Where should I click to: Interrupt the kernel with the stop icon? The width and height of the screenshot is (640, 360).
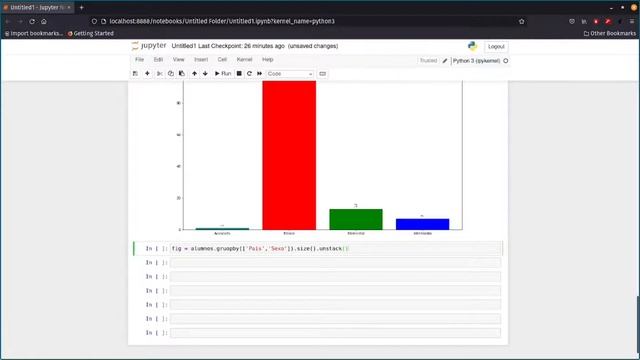(x=239, y=73)
